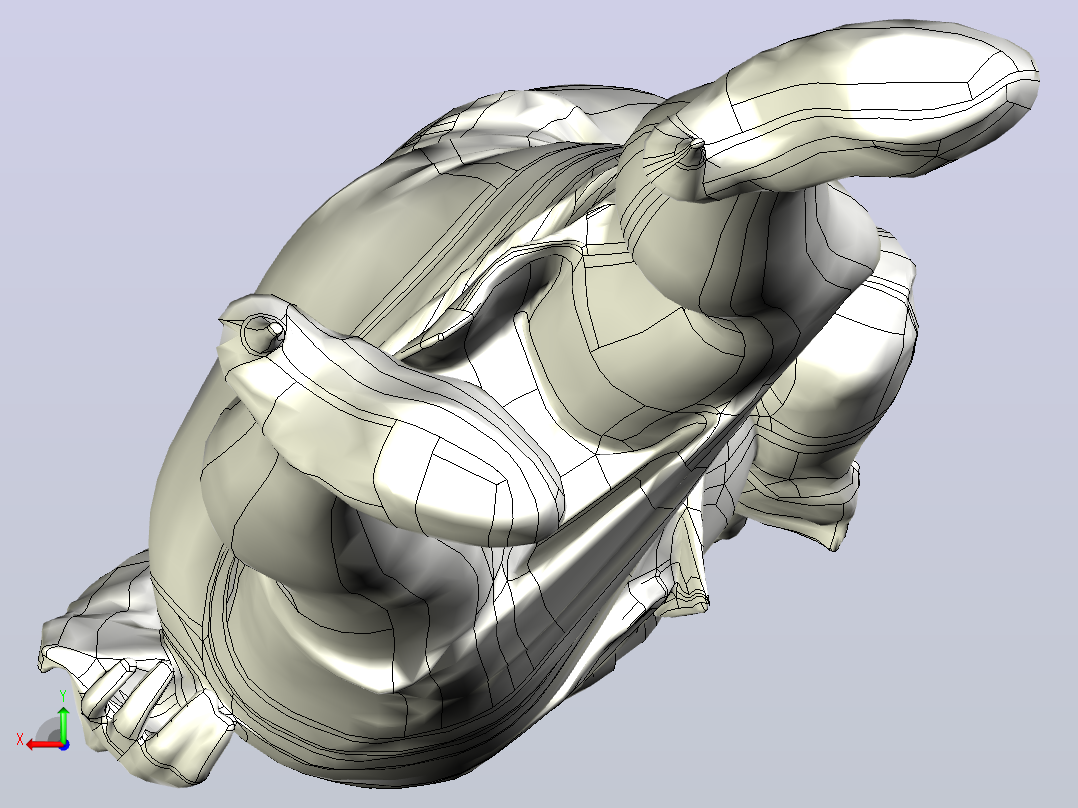Click the green Y axis arrow of the triad

63,723
